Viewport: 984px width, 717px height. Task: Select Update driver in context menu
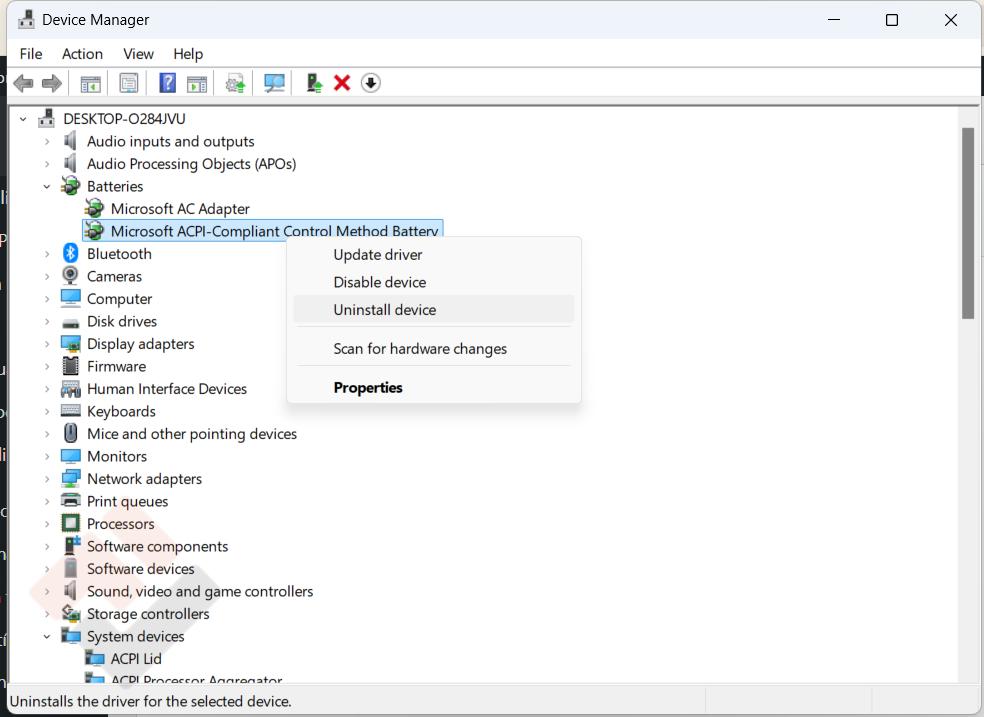coord(378,255)
